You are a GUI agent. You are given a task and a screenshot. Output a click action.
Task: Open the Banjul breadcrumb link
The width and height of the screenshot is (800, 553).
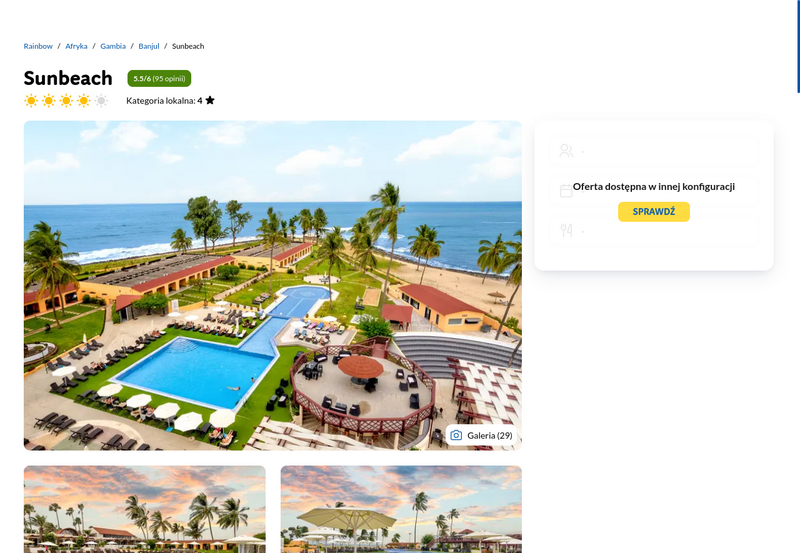(x=148, y=46)
